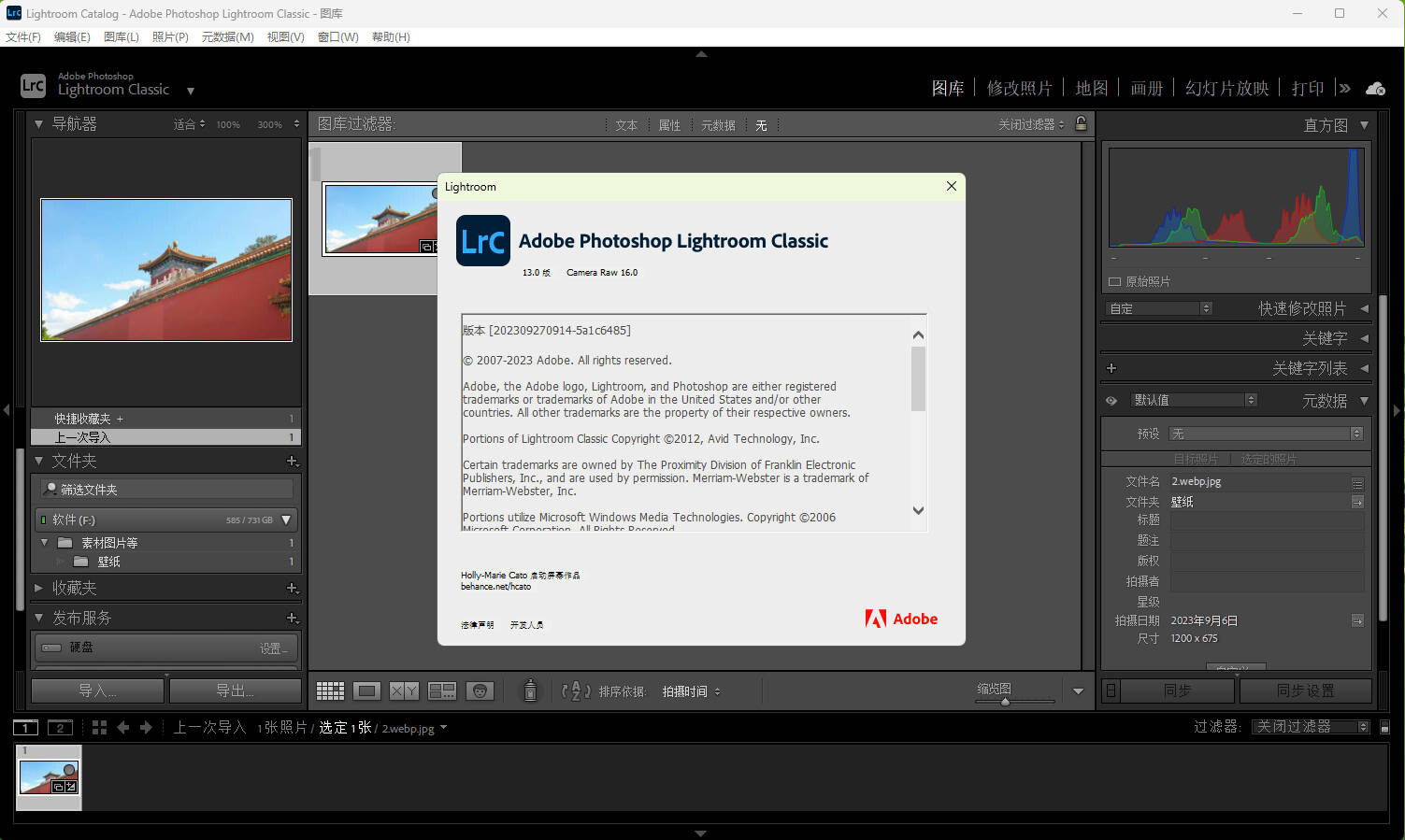The image size is (1405, 840).
Task: Go forward with the filmstrip right arrow
Action: 146,727
